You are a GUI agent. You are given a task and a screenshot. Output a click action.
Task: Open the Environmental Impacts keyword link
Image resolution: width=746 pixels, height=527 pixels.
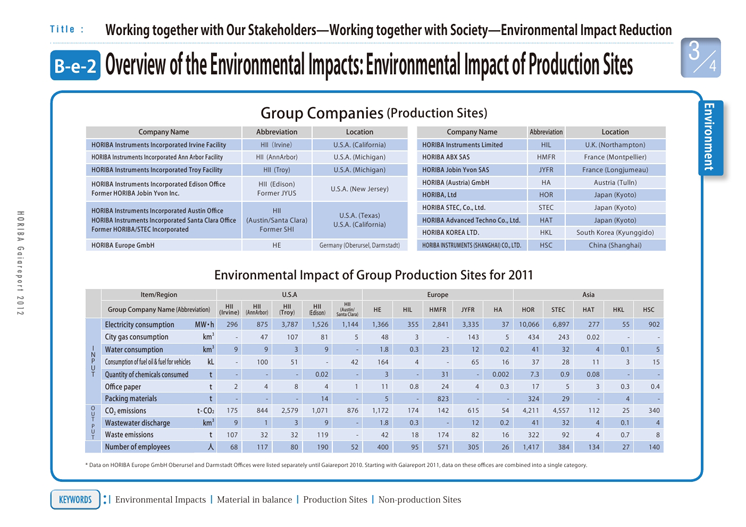[160, 499]
